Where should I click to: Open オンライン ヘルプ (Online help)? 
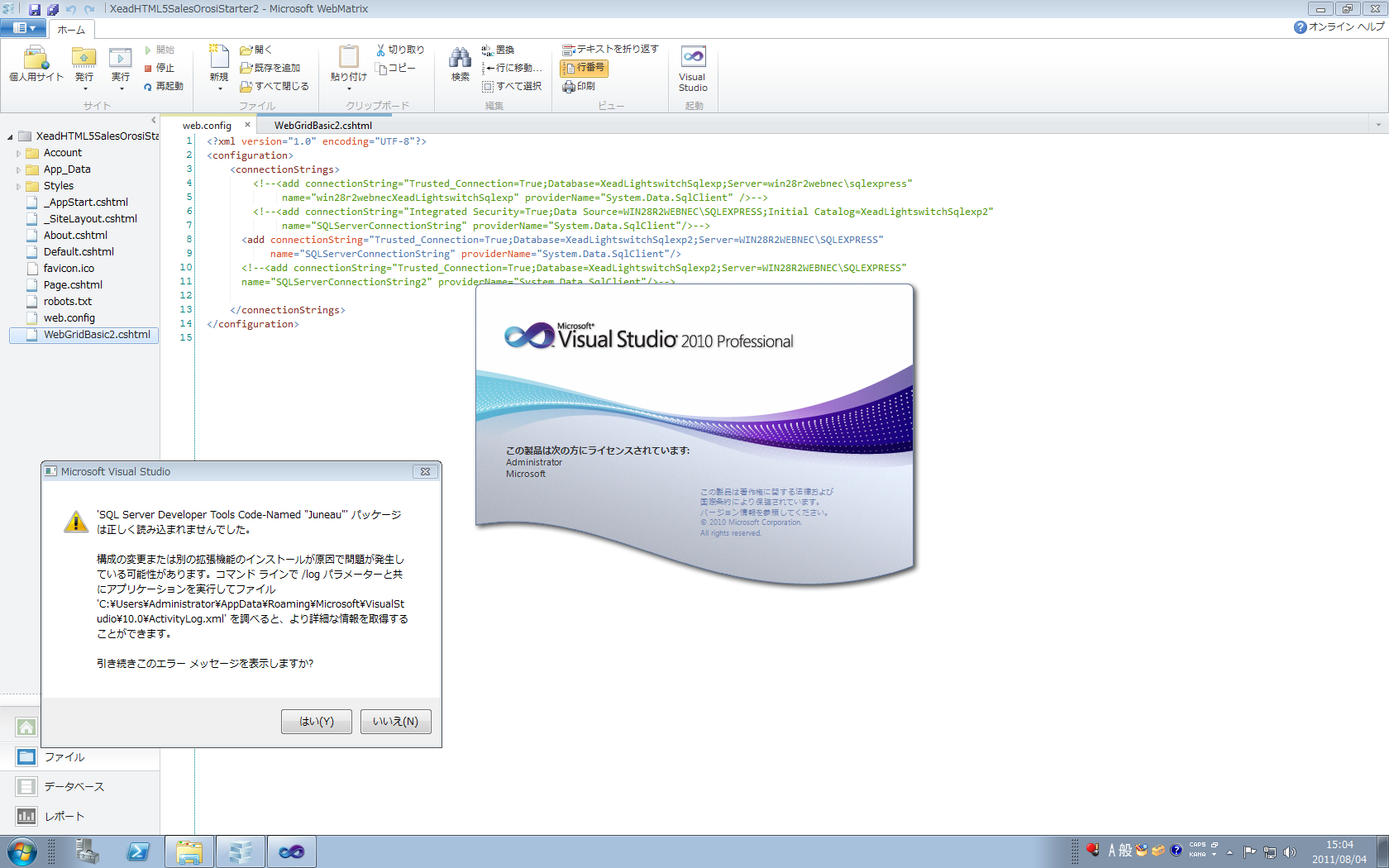coord(1339,27)
